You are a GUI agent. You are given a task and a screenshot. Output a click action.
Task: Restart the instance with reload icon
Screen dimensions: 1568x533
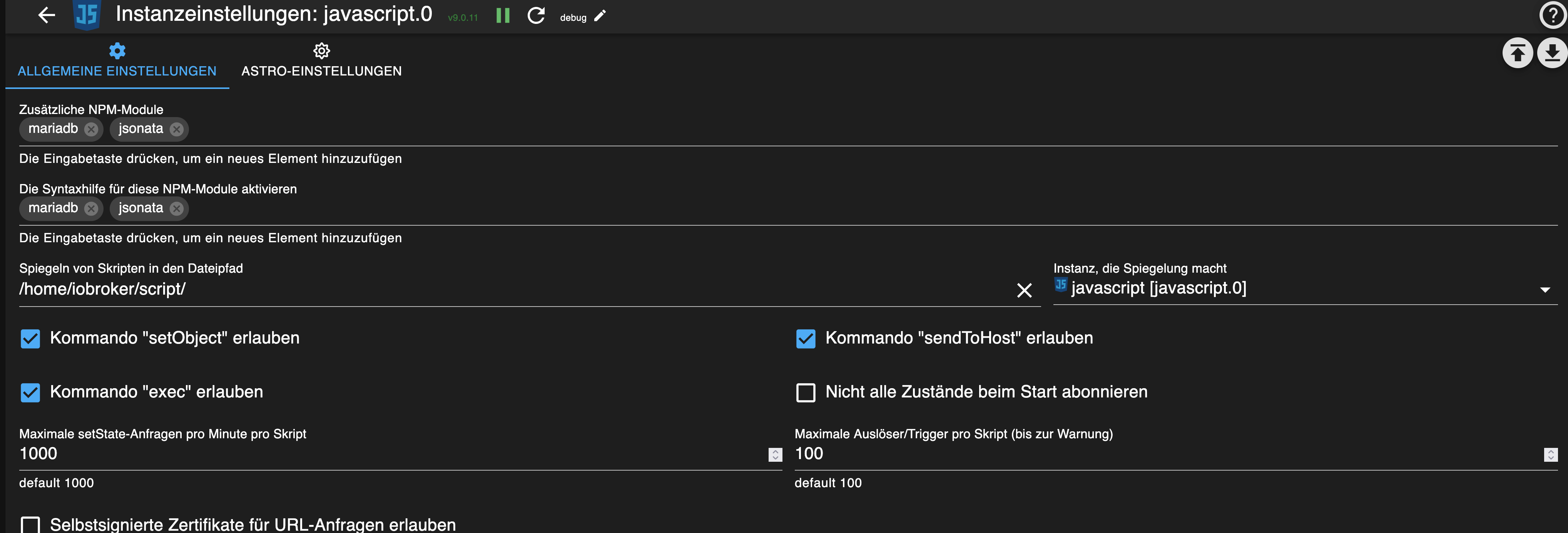point(536,16)
